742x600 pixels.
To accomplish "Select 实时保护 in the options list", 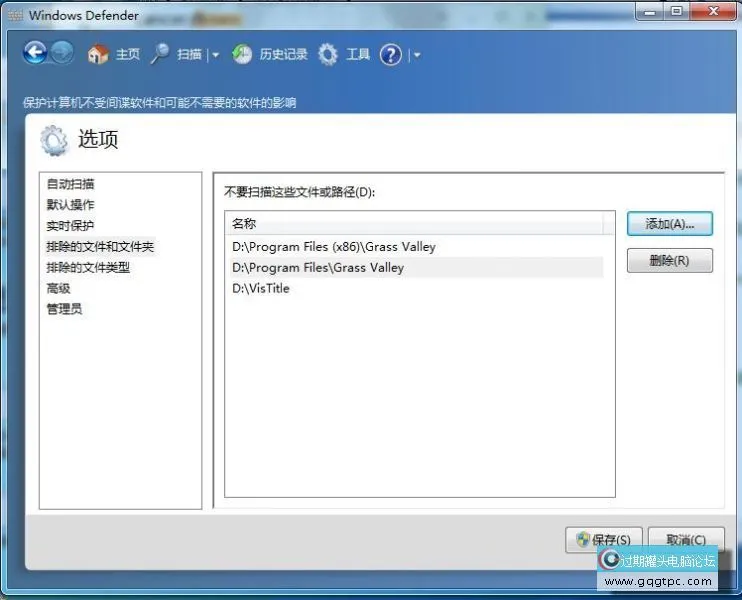I will point(71,225).
